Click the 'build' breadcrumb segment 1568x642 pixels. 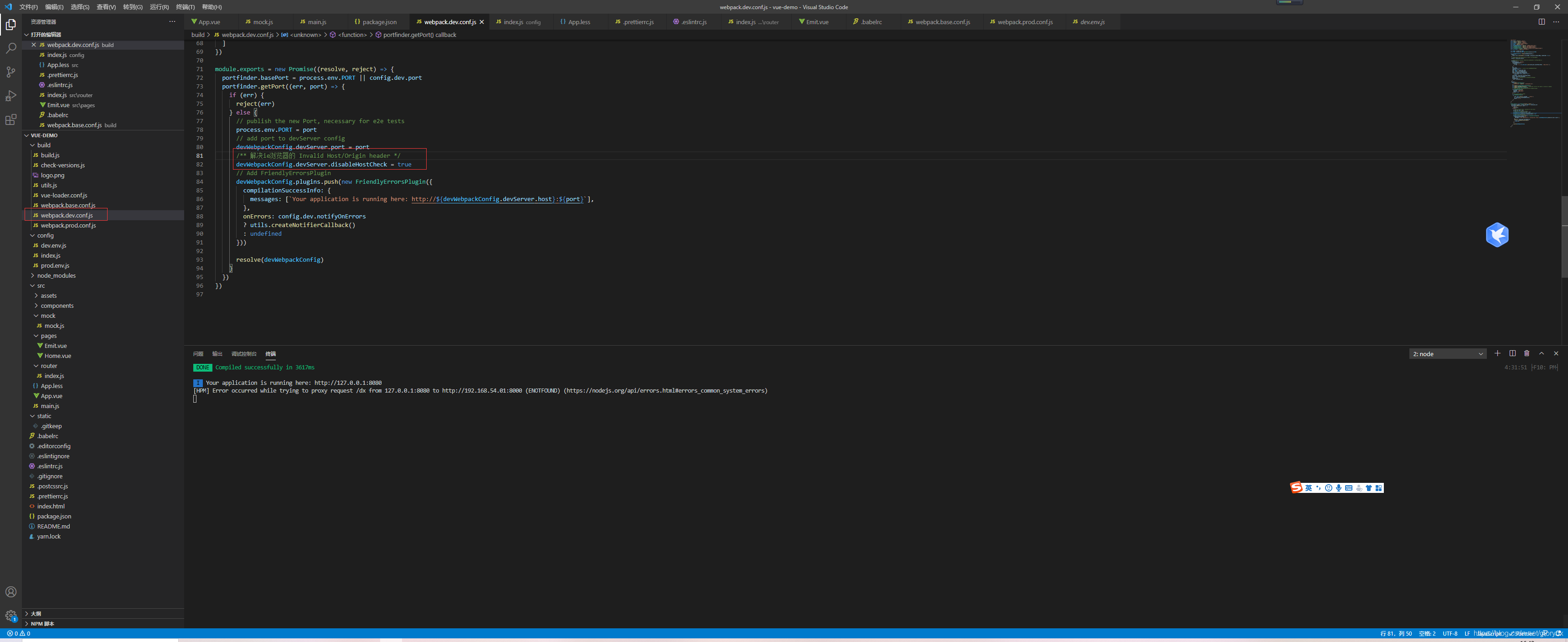(198, 35)
